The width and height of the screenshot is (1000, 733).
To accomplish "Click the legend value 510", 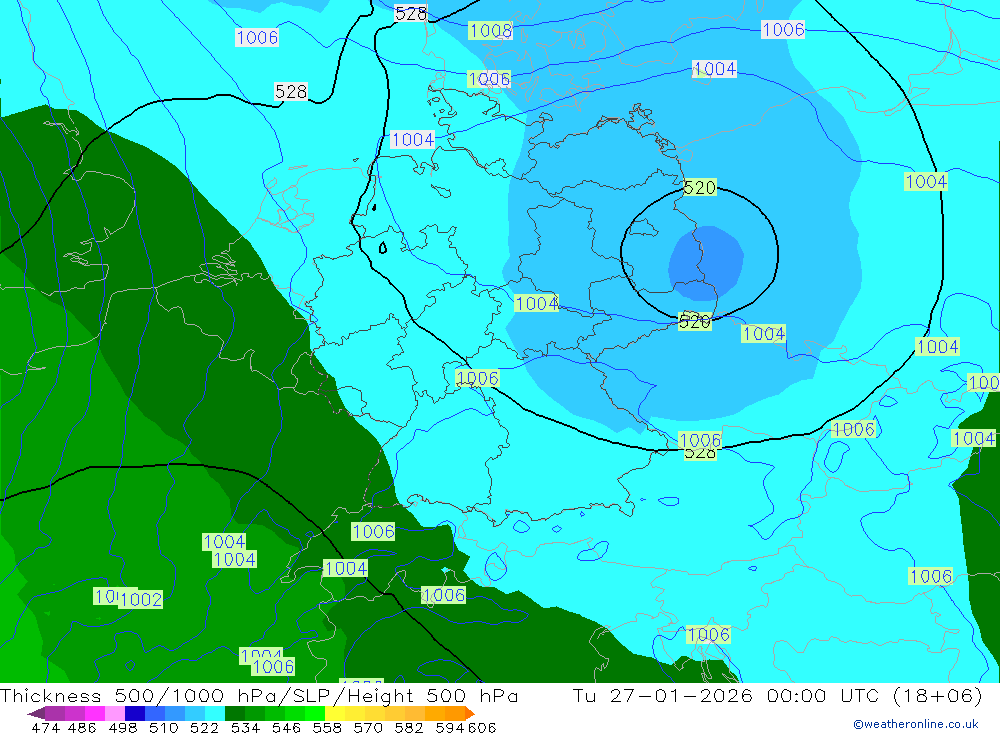I will point(163,727).
